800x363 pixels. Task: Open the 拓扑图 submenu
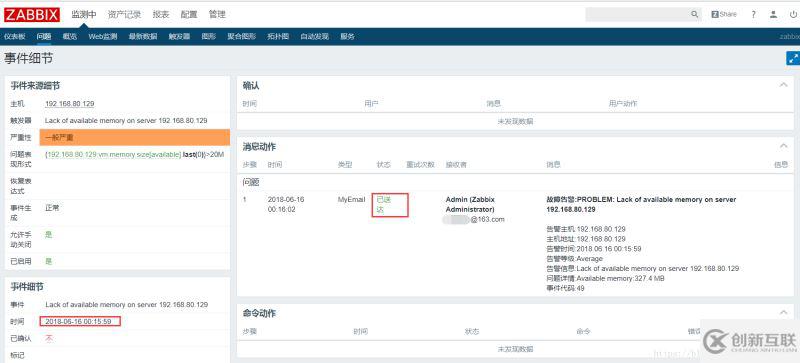tap(278, 36)
